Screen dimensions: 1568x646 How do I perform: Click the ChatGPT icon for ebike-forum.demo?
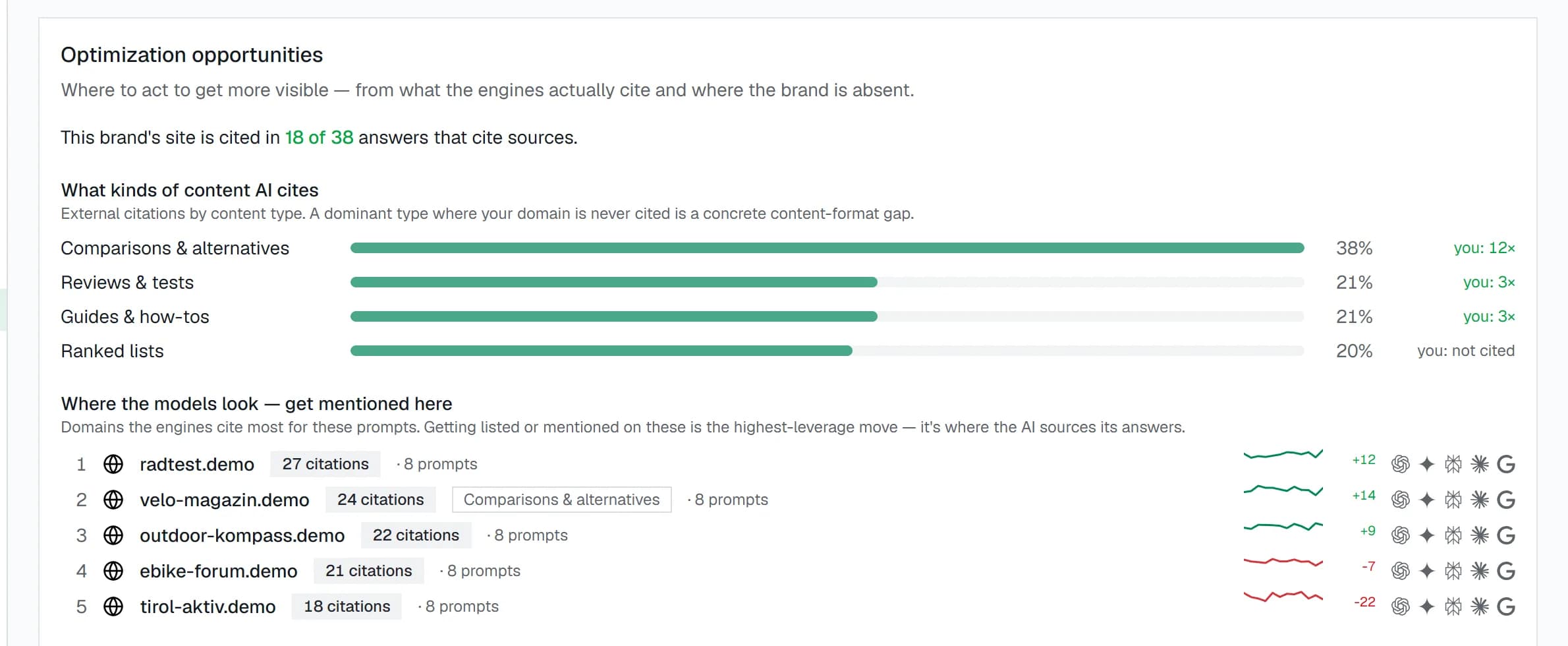pos(1401,572)
